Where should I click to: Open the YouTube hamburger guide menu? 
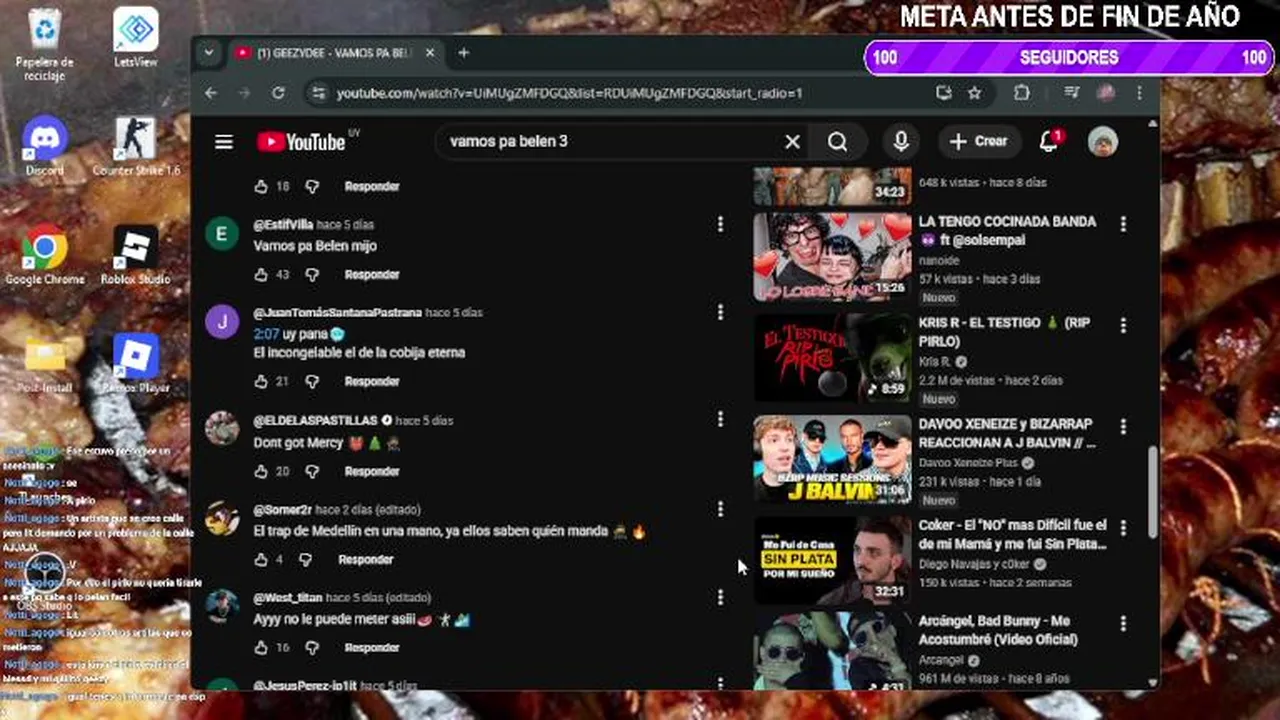224,142
